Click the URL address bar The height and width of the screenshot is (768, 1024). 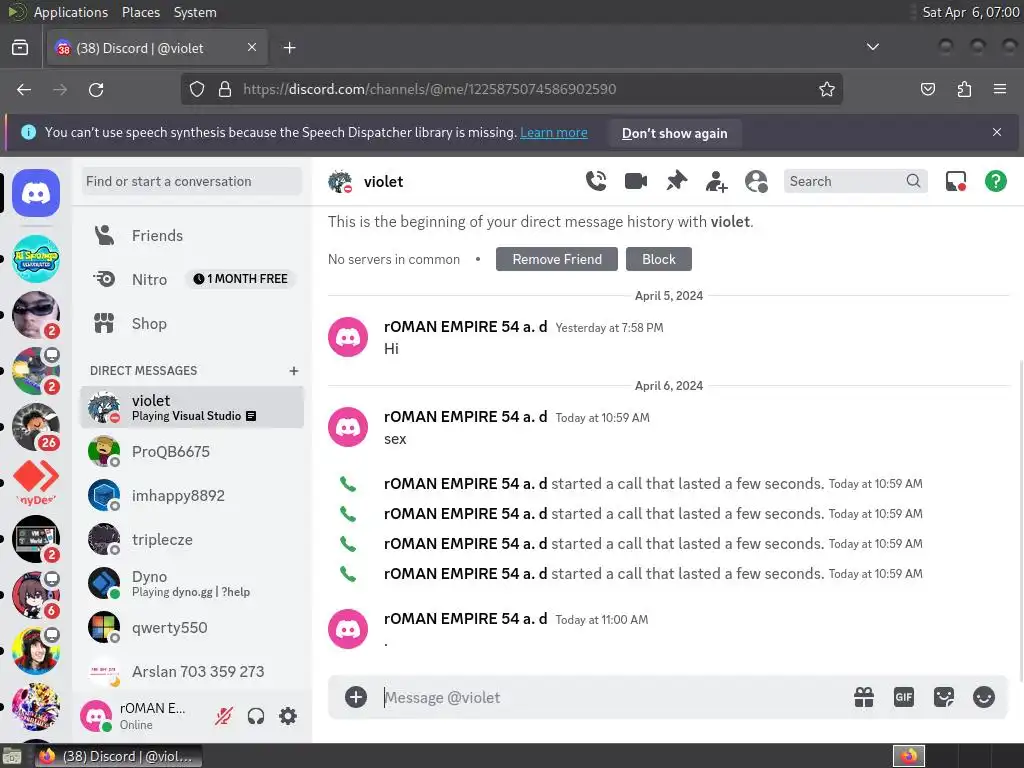pyautogui.click(x=511, y=89)
